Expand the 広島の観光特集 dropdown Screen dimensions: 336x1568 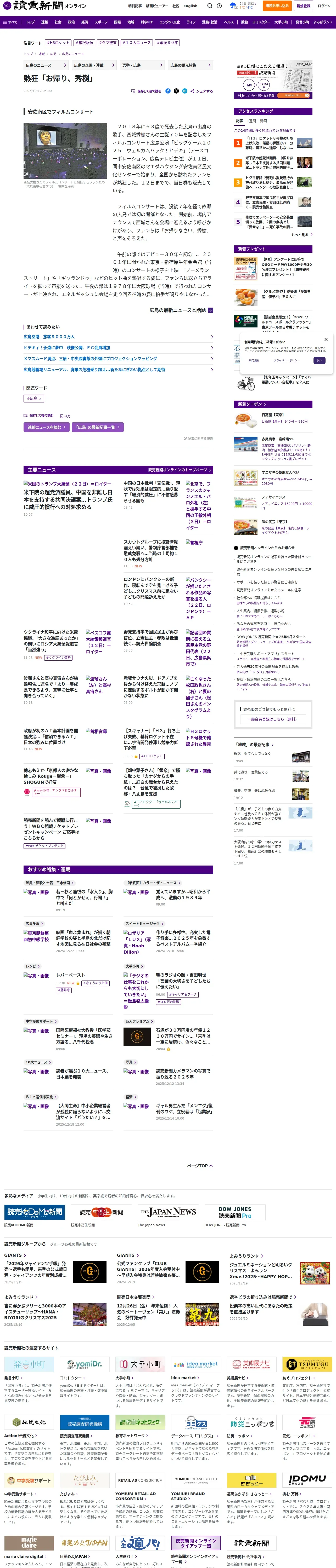tap(190, 65)
